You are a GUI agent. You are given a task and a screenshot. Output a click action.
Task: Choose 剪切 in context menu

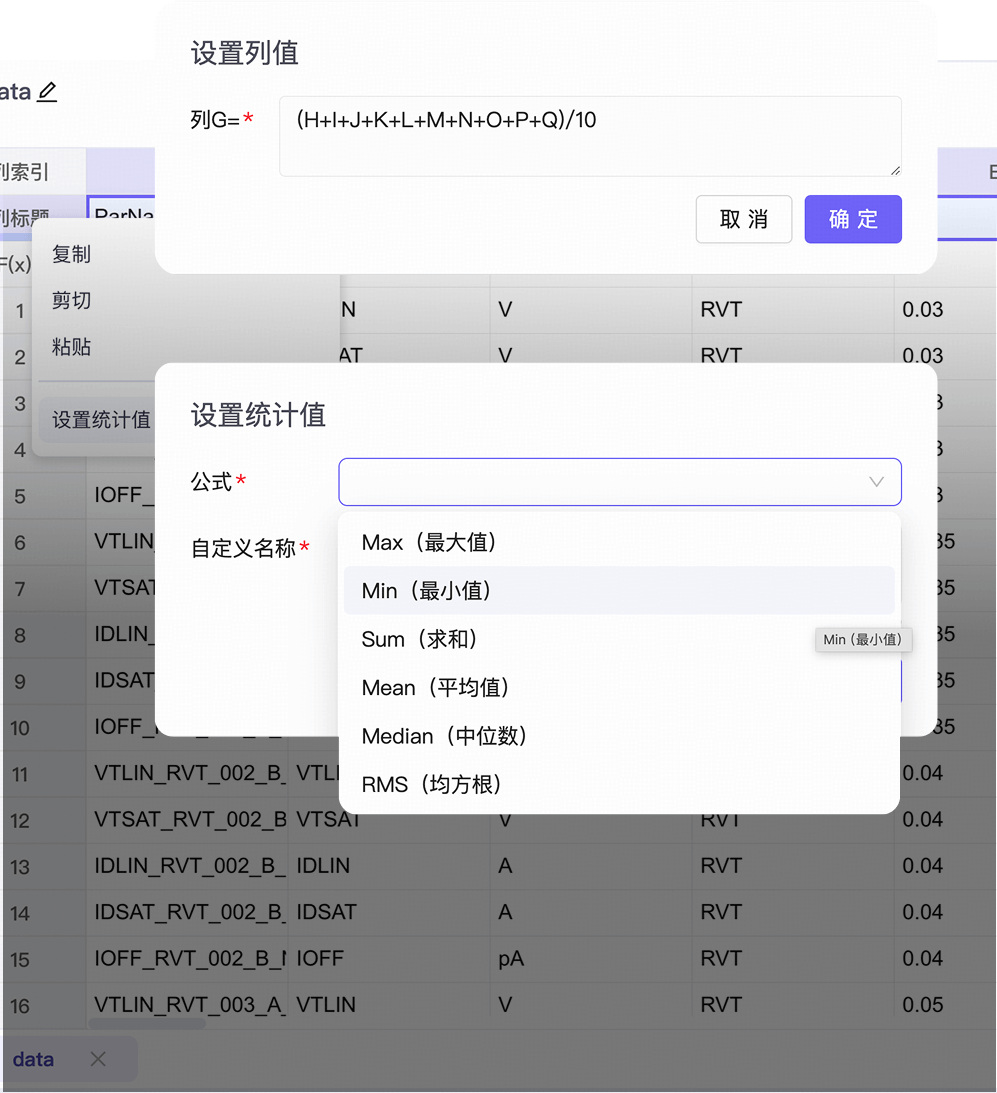tap(71, 300)
